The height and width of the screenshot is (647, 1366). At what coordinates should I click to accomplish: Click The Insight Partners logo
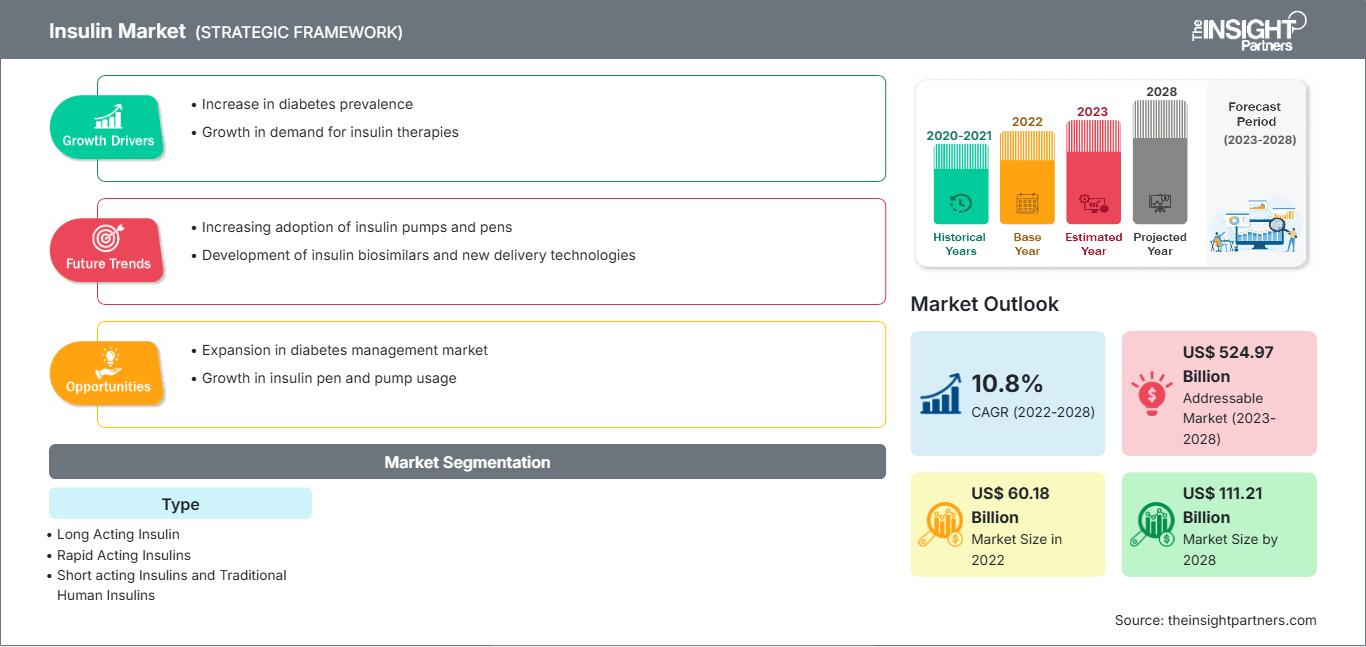(x=1248, y=30)
